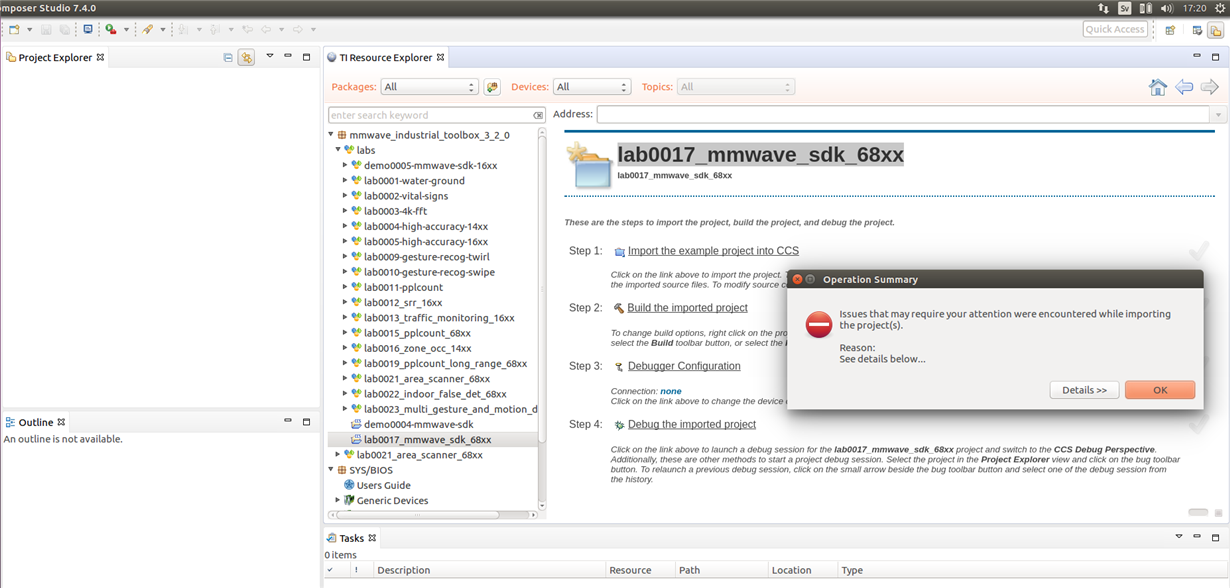
Task: Open the Packages dropdown
Action: click(x=429, y=87)
